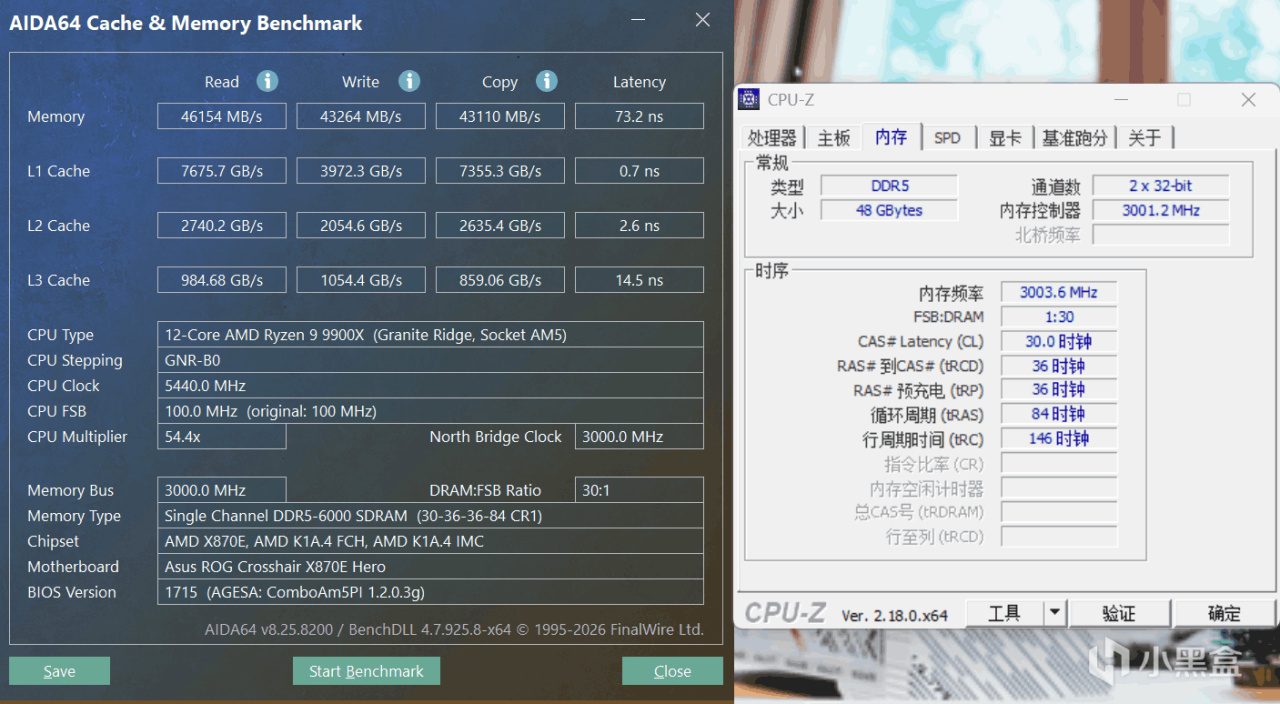
Task: Click the Save button in AIDA64
Action: click(59, 671)
